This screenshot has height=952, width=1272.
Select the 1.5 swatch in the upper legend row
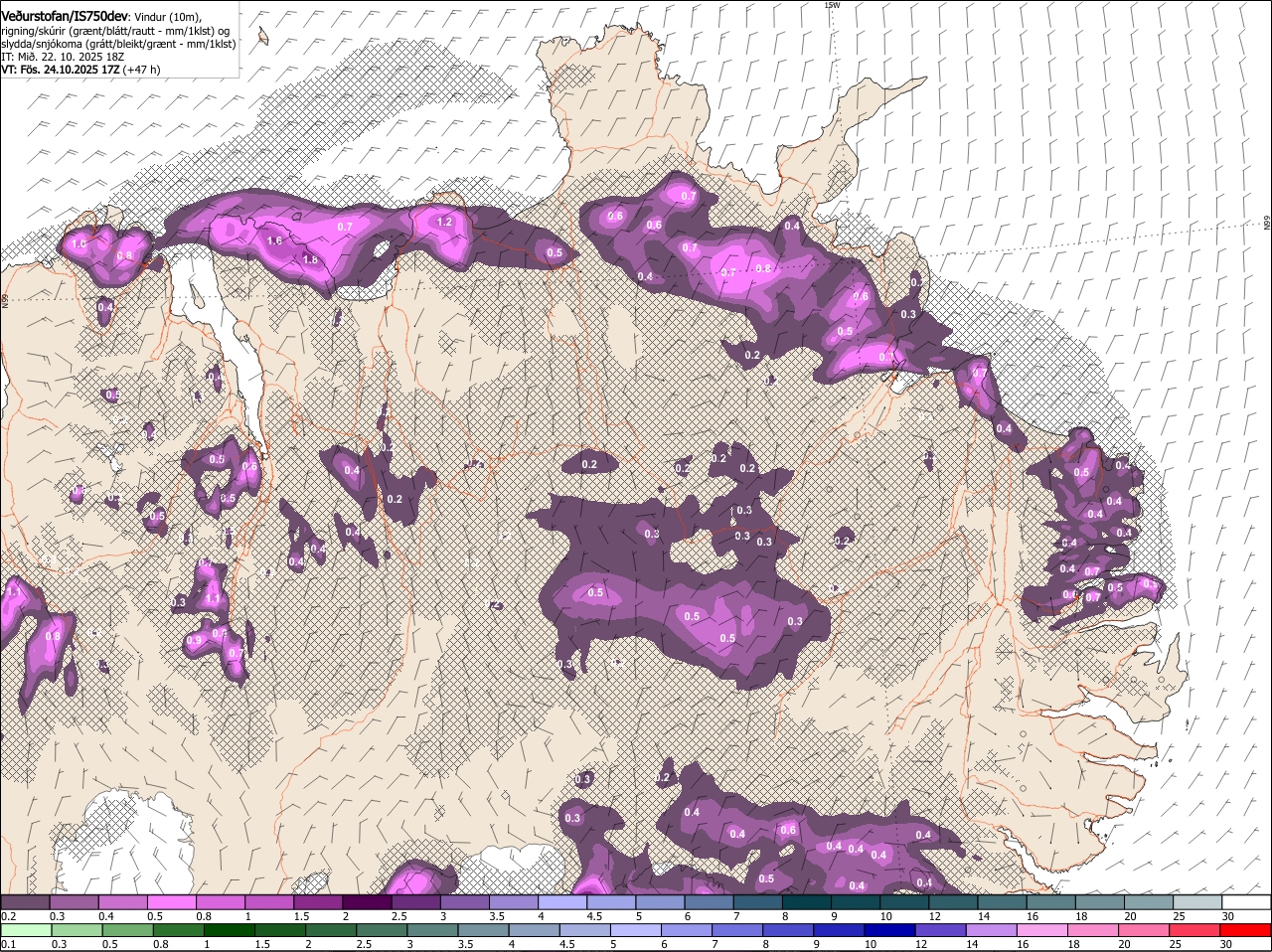[318, 902]
